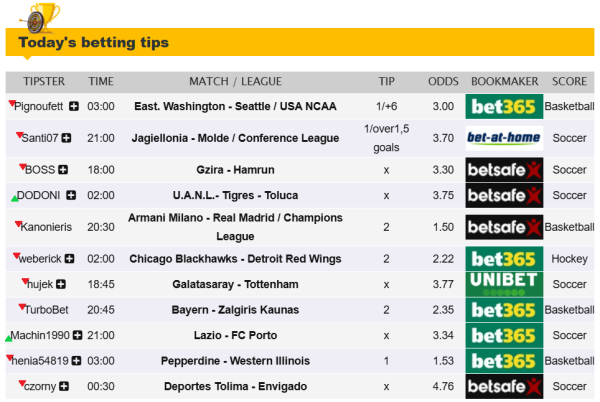Screen dimensions: 600x402
Task: Click the ODDS column header
Action: (x=443, y=81)
